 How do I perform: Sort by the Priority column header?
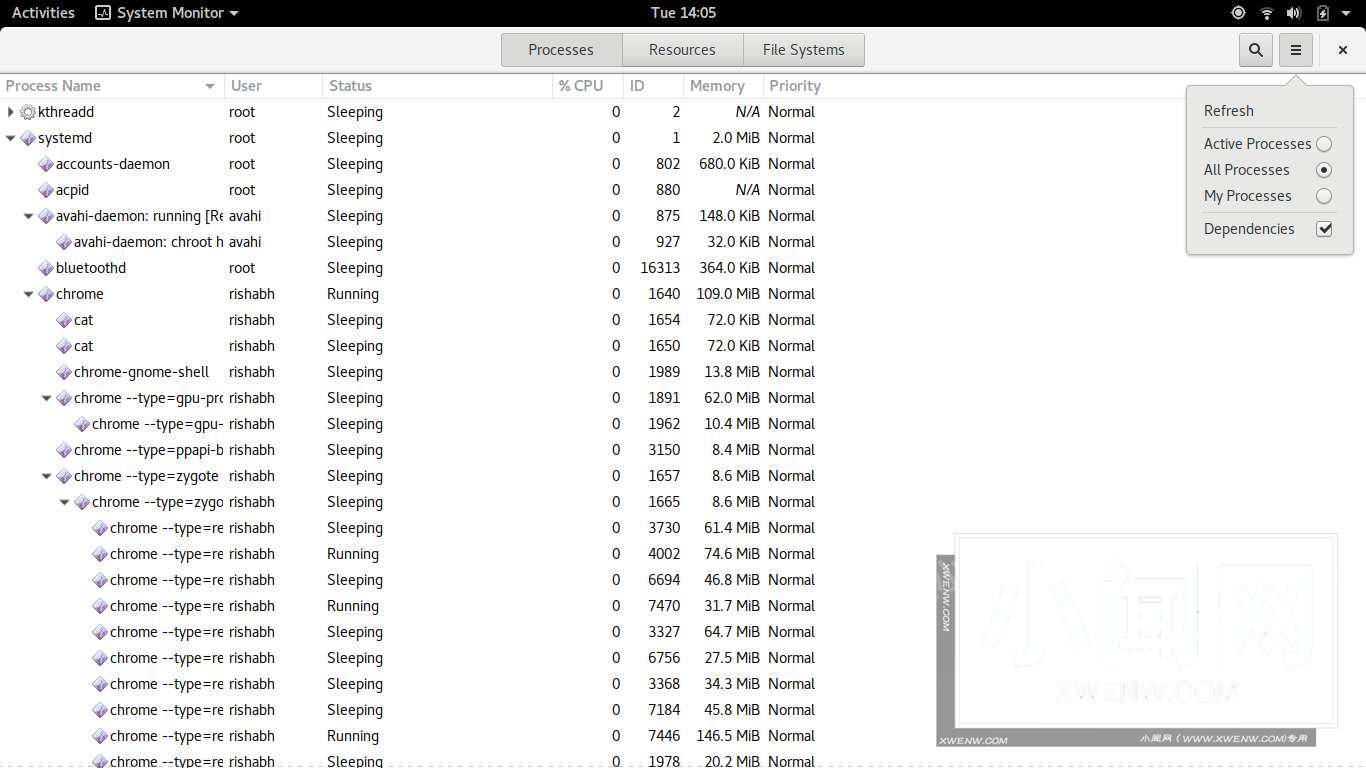click(x=795, y=86)
